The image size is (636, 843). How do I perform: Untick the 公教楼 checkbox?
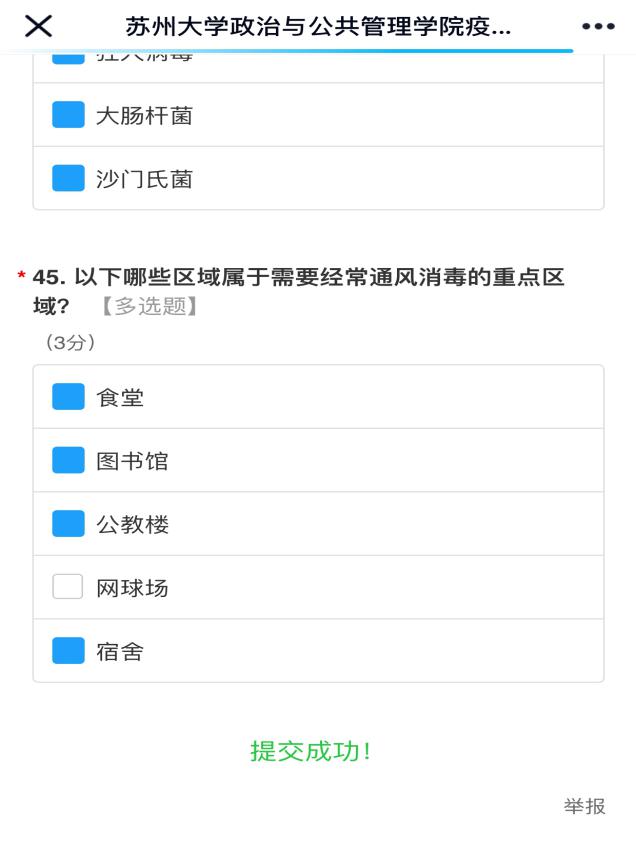(x=68, y=523)
